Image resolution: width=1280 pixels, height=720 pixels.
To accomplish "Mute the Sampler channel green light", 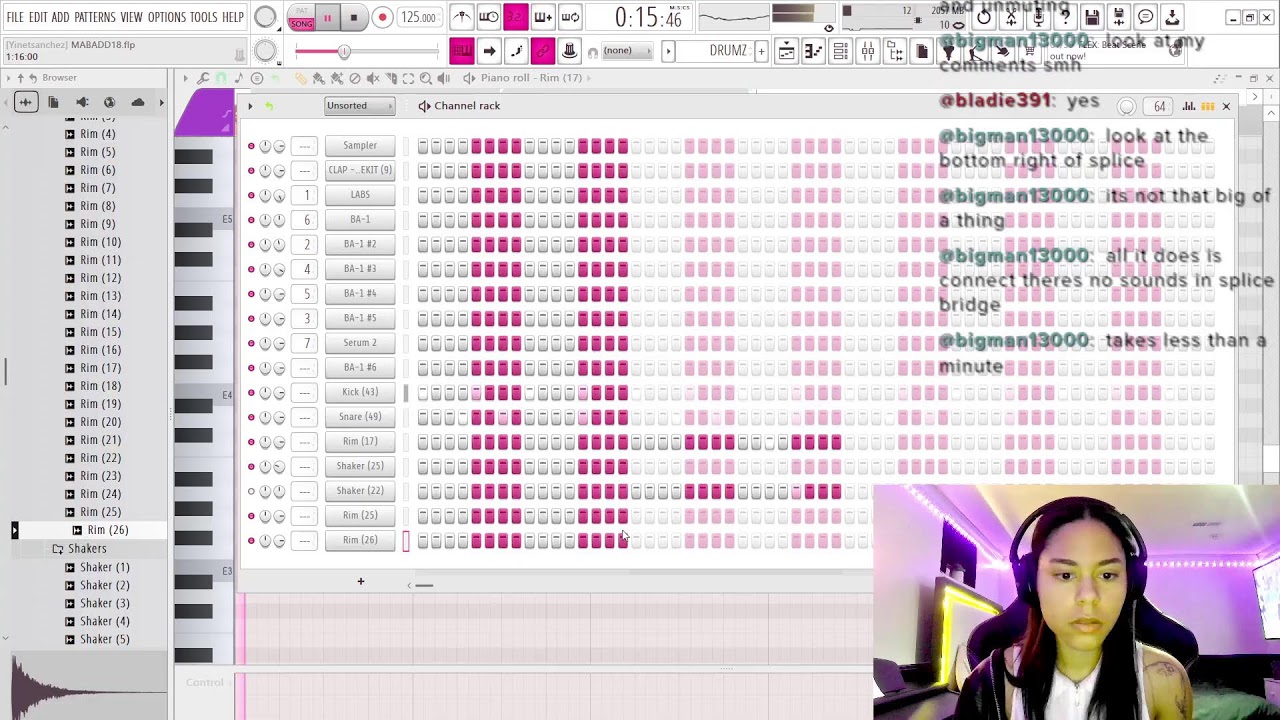I will (x=251, y=146).
